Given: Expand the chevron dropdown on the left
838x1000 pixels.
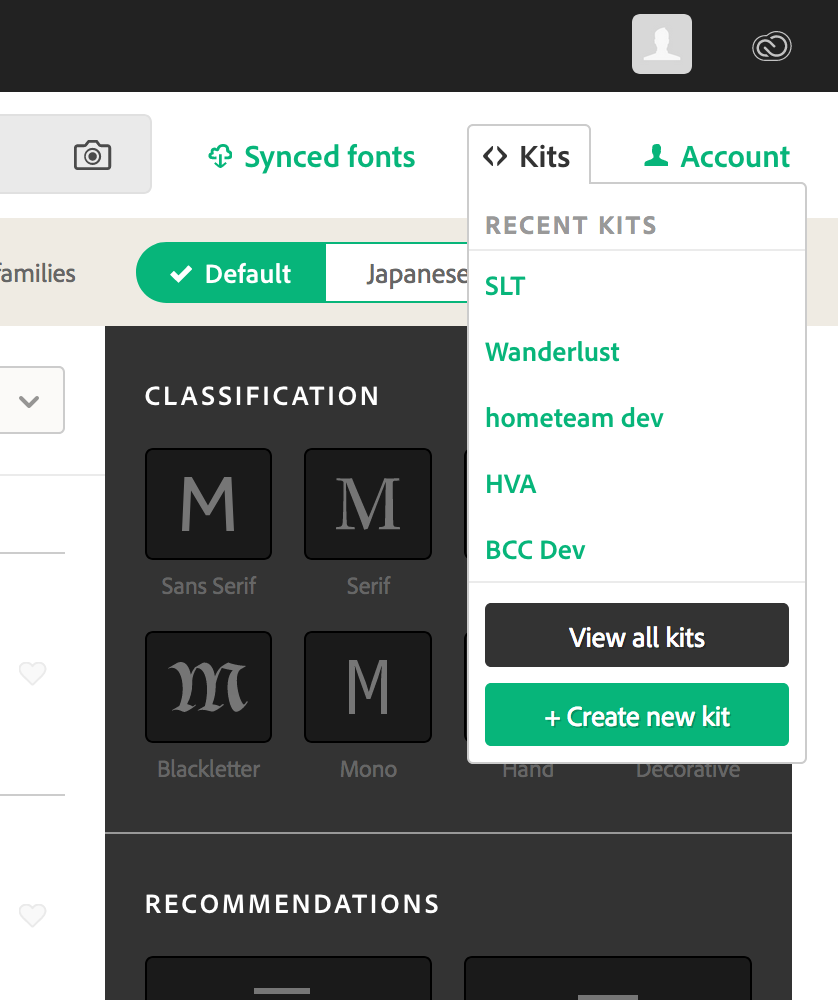Looking at the screenshot, I should point(29,401).
